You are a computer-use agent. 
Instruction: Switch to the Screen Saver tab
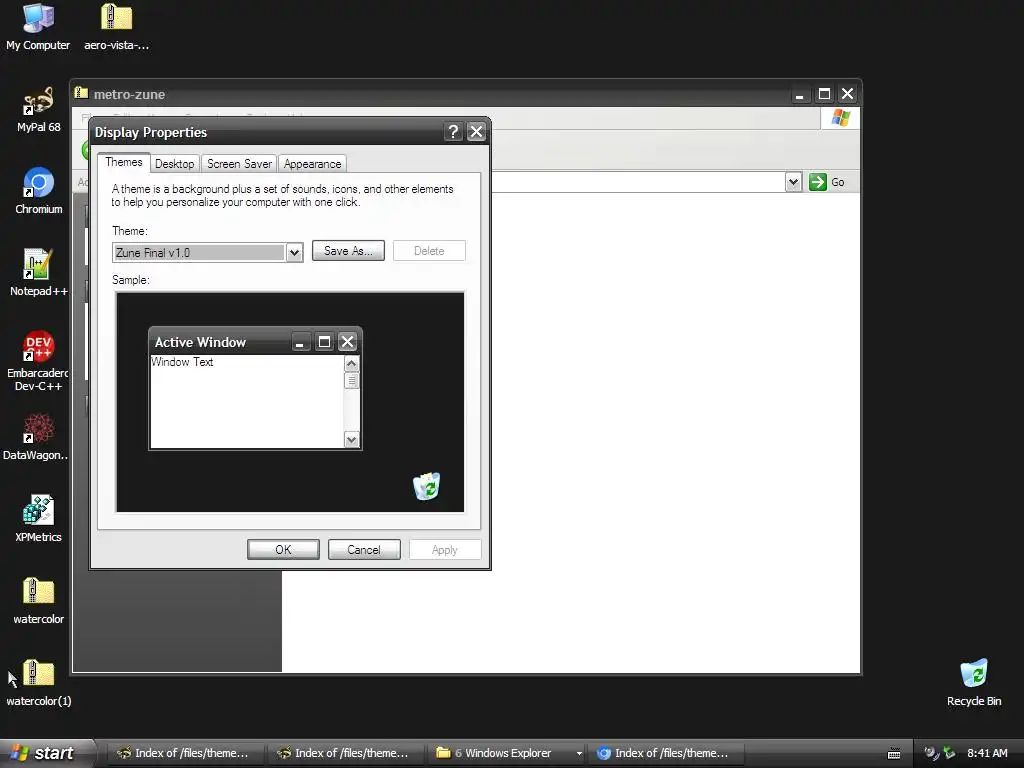239,164
